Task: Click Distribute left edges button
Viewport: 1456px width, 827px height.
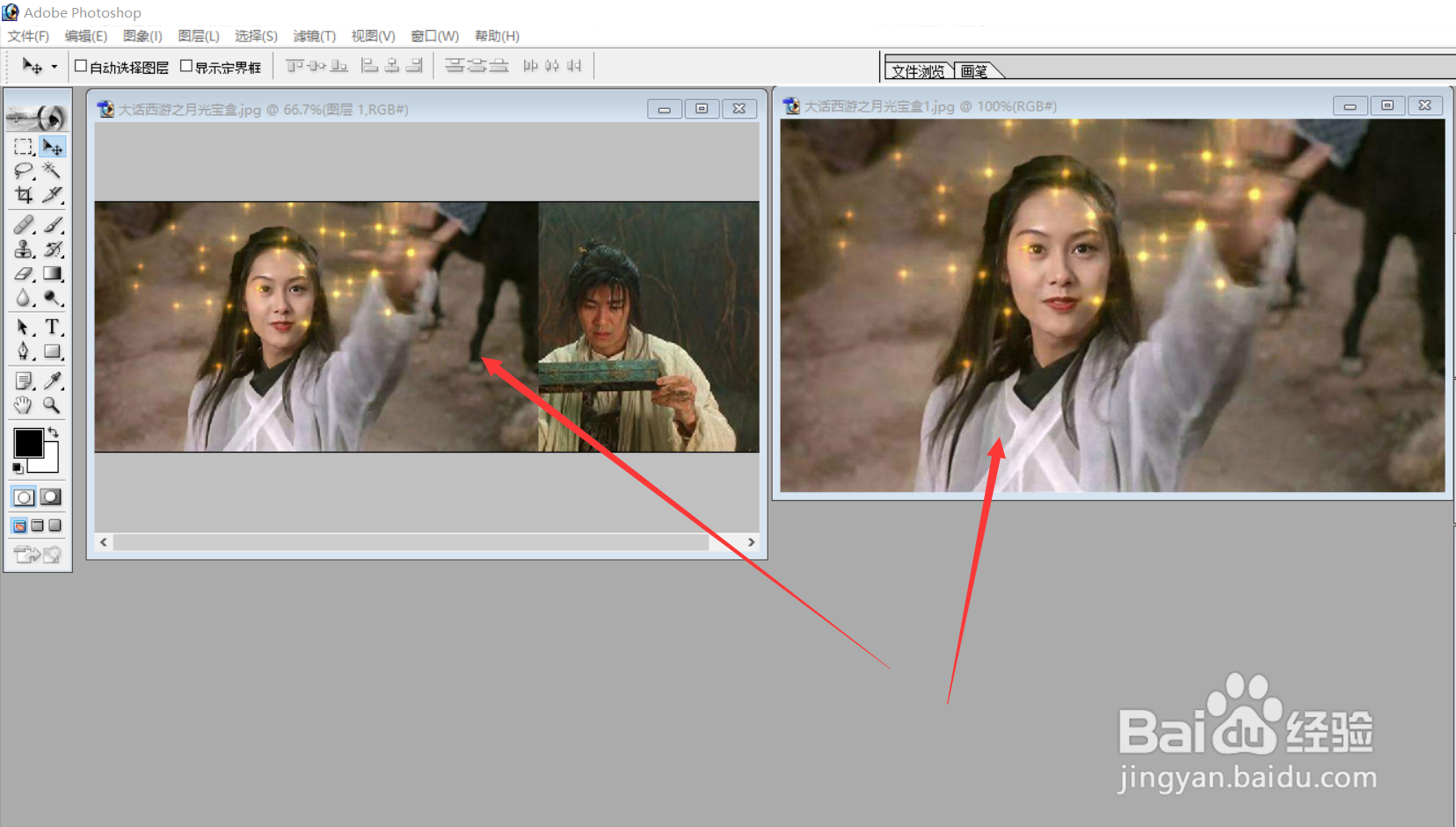Action: (x=530, y=66)
